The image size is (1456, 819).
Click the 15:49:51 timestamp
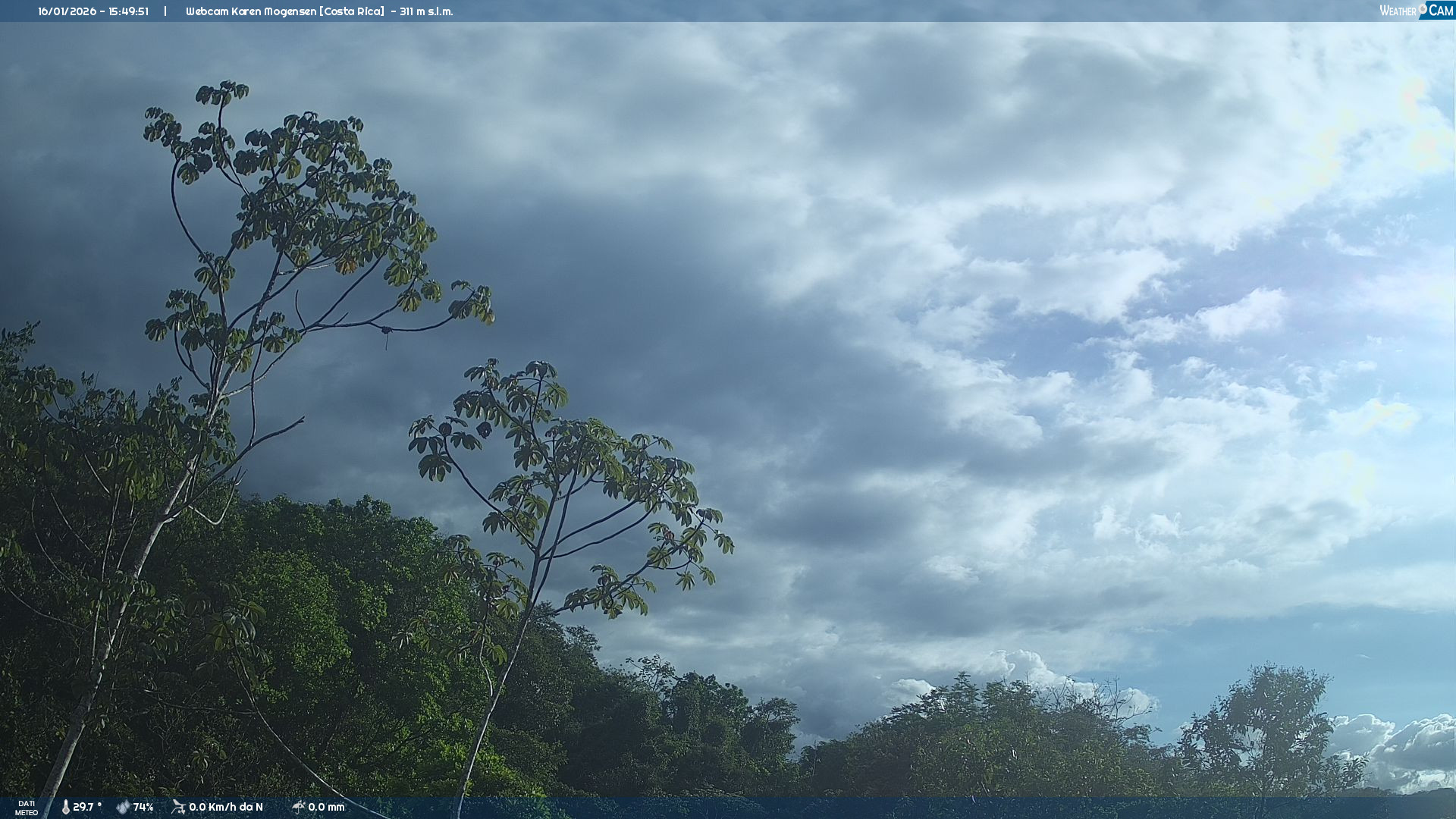tap(128, 11)
